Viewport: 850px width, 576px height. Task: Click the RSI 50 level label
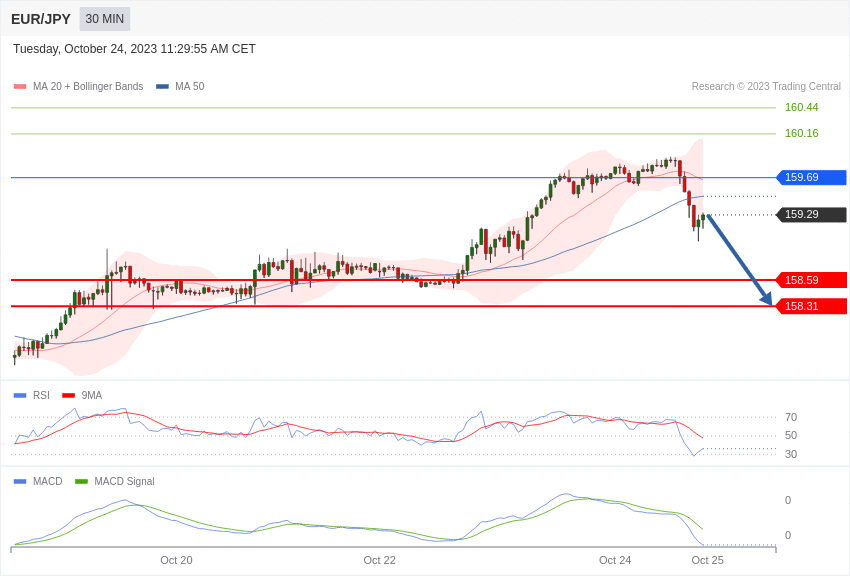coord(791,435)
